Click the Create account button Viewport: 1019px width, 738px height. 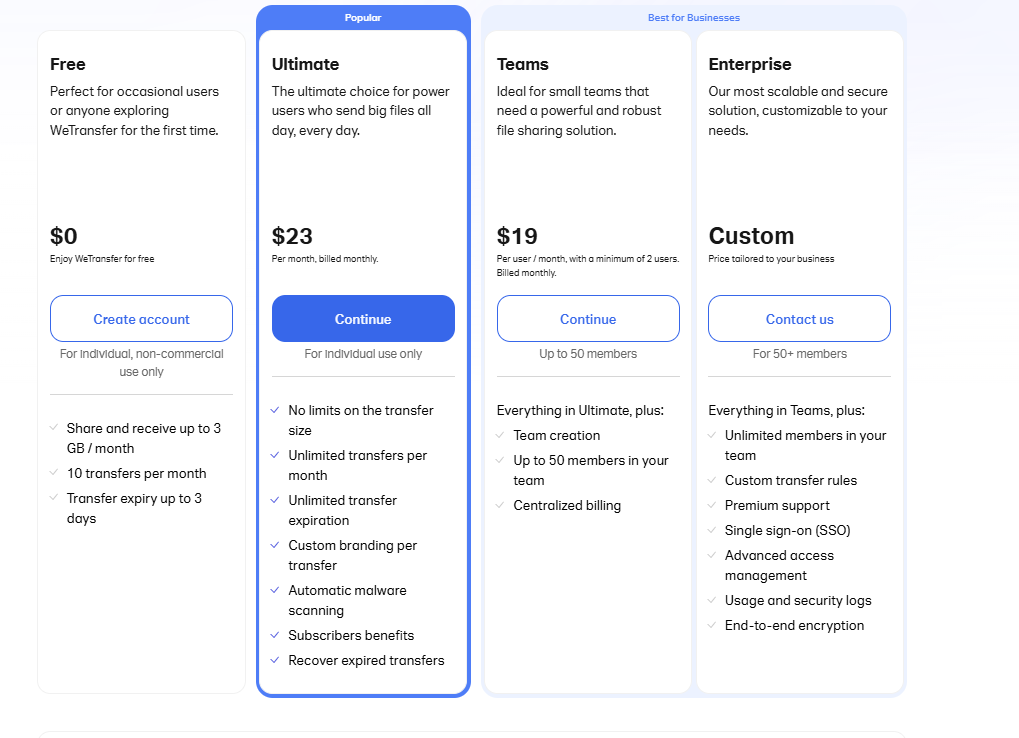click(x=141, y=318)
